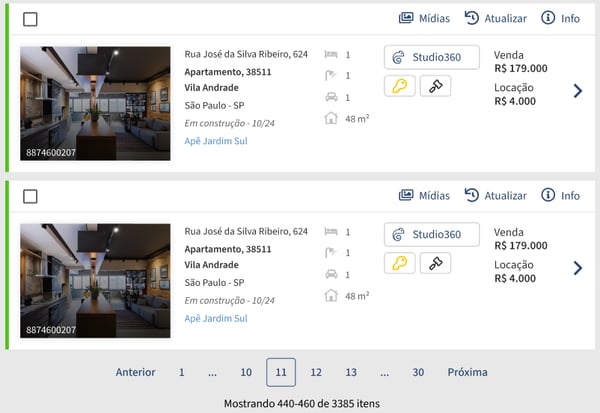Image resolution: width=600 pixels, height=413 pixels.
Task: Click Atualizar on the second listing
Action: 495,195
